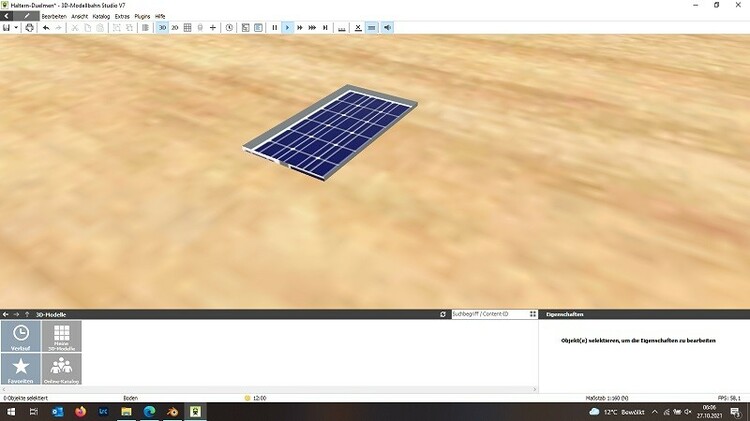Click the clock time settings icon
750x421 pixels.
(230, 28)
